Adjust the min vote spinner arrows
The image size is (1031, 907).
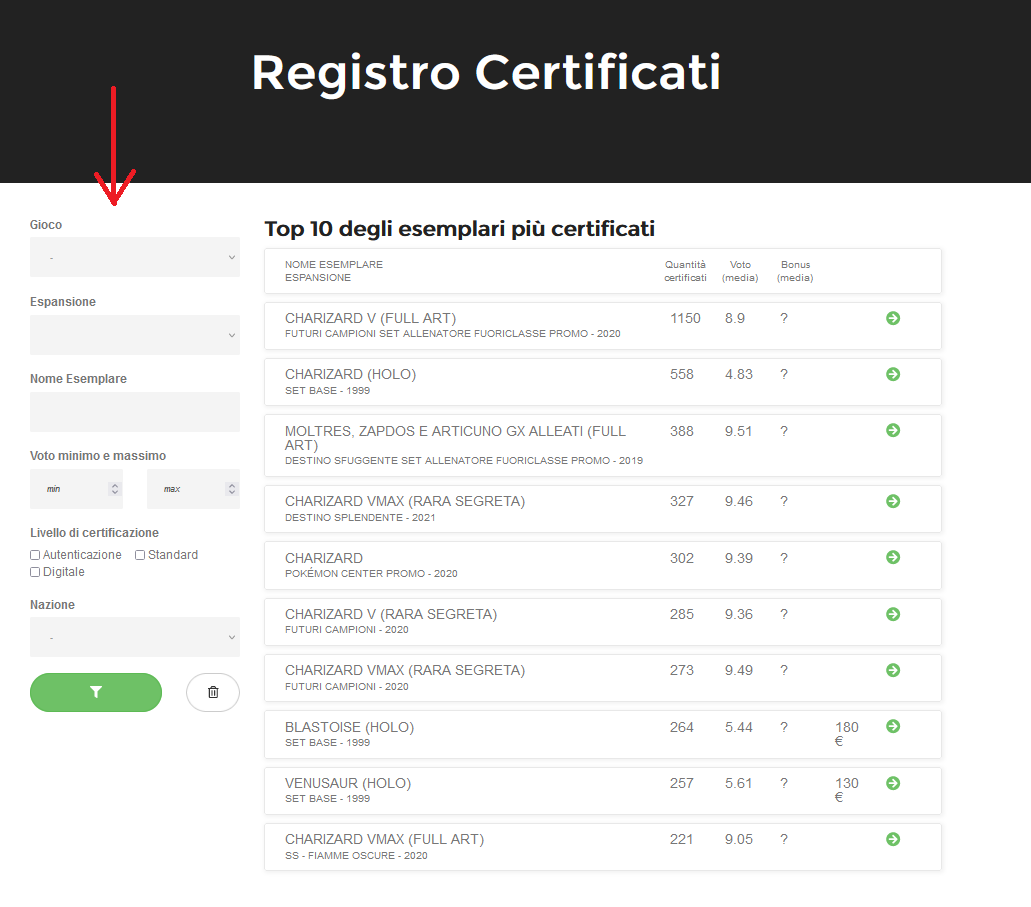click(115, 489)
